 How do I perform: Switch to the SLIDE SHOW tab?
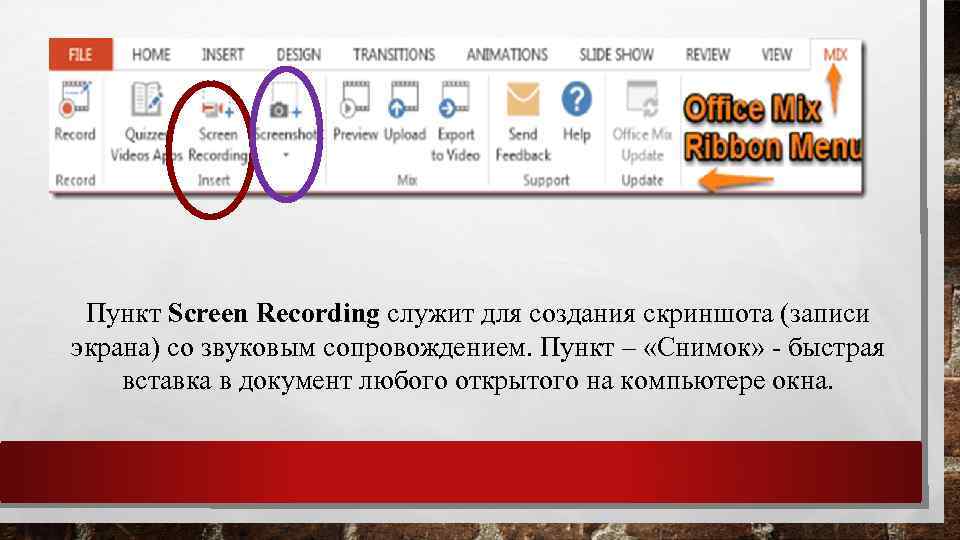click(x=617, y=54)
